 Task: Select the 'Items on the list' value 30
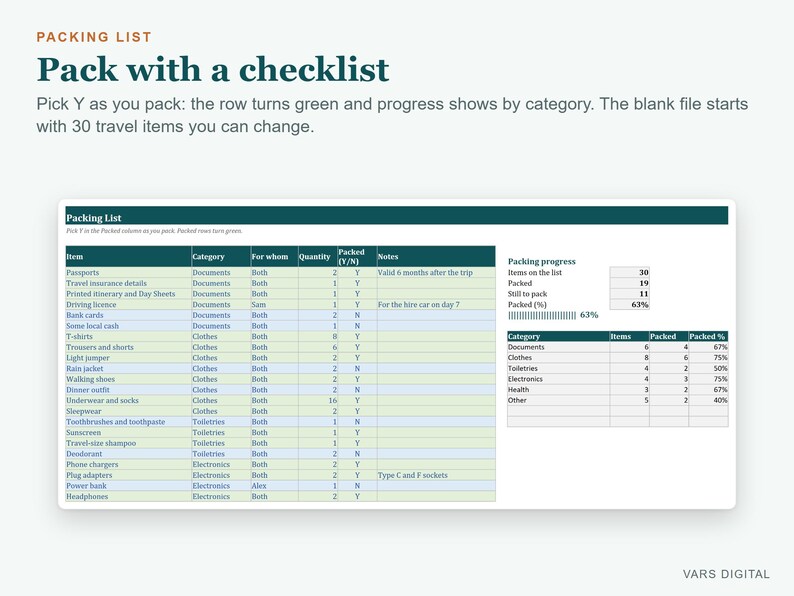coord(629,272)
